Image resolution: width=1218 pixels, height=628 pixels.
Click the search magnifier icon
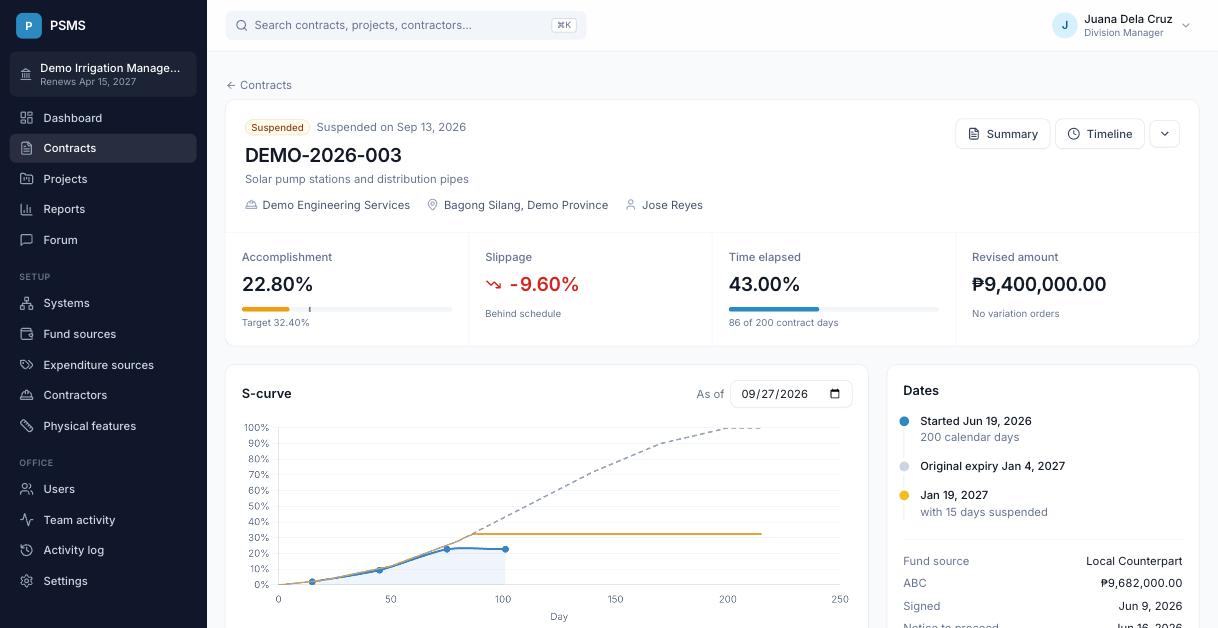[x=241, y=25]
